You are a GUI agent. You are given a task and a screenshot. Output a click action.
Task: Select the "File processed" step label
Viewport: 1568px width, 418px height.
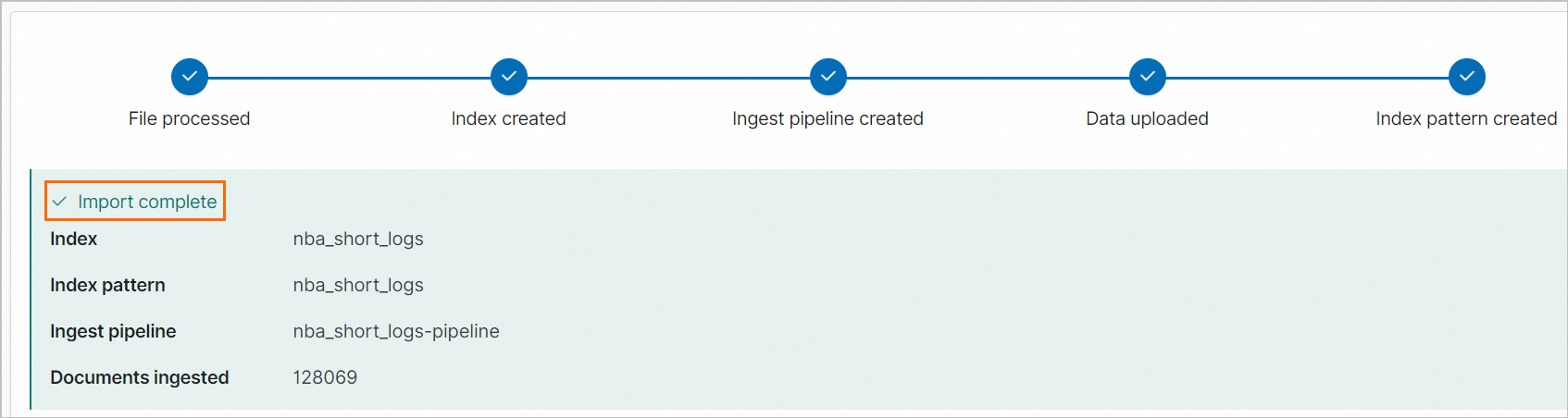(190, 118)
